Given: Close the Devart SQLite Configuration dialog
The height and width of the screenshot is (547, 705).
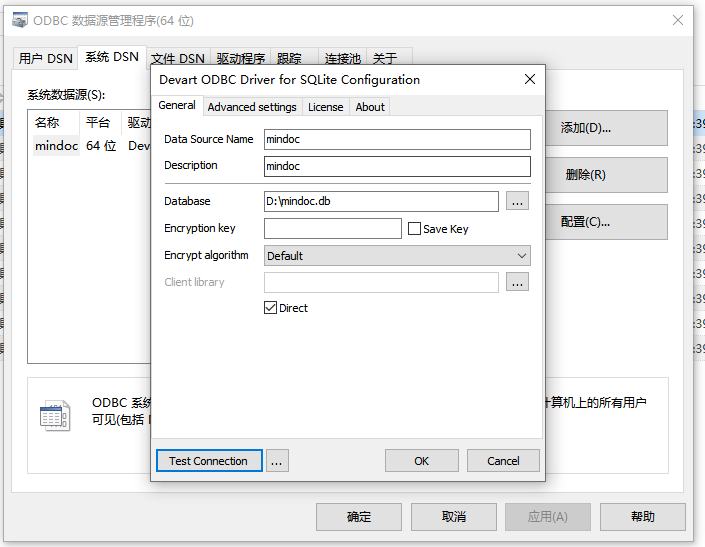Looking at the screenshot, I should click(x=529, y=80).
